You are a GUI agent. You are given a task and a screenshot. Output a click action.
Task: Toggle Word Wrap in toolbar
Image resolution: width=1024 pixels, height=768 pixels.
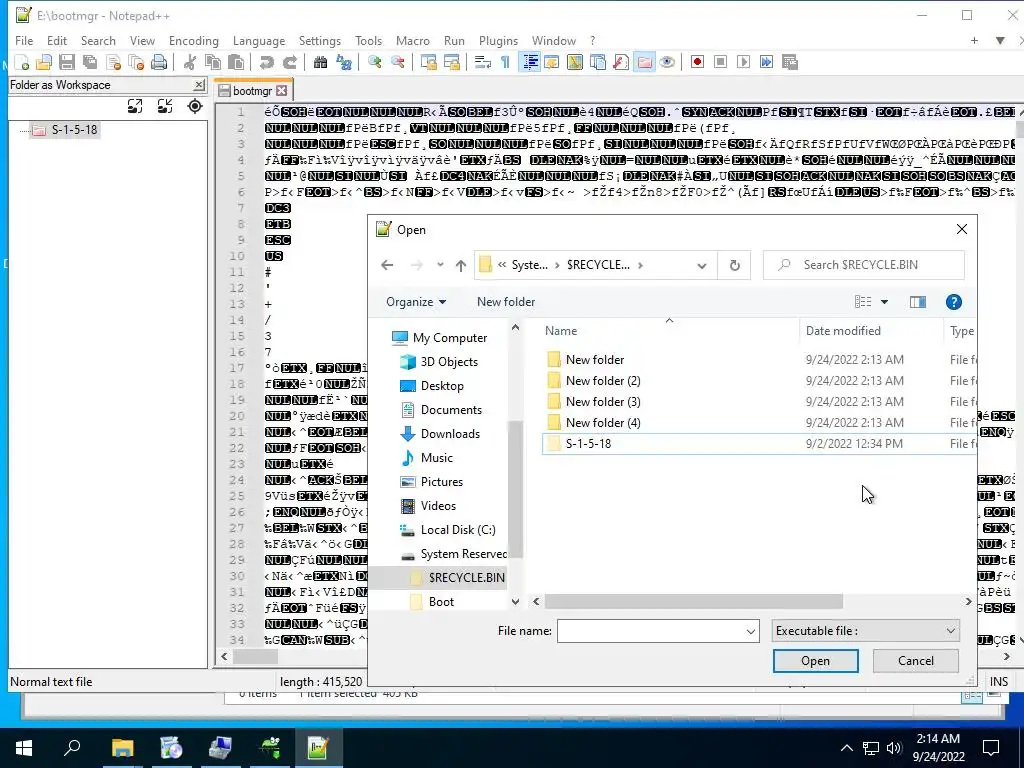483,62
